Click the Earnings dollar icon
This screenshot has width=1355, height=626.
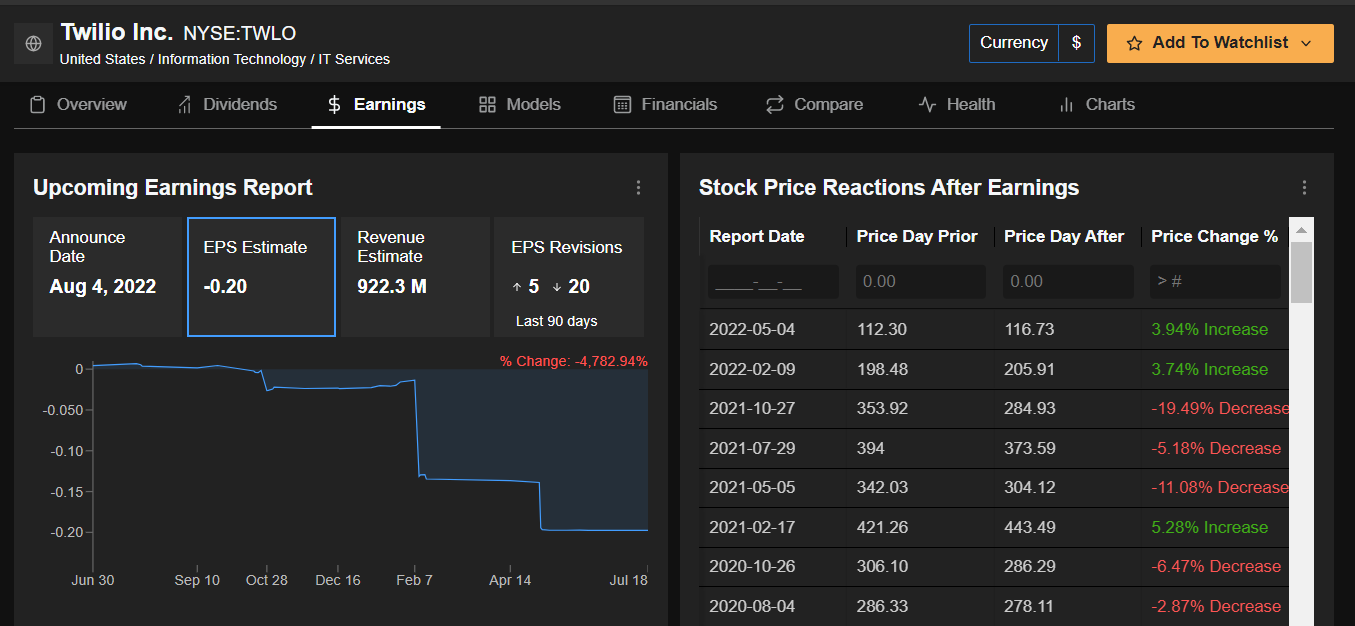click(x=335, y=105)
